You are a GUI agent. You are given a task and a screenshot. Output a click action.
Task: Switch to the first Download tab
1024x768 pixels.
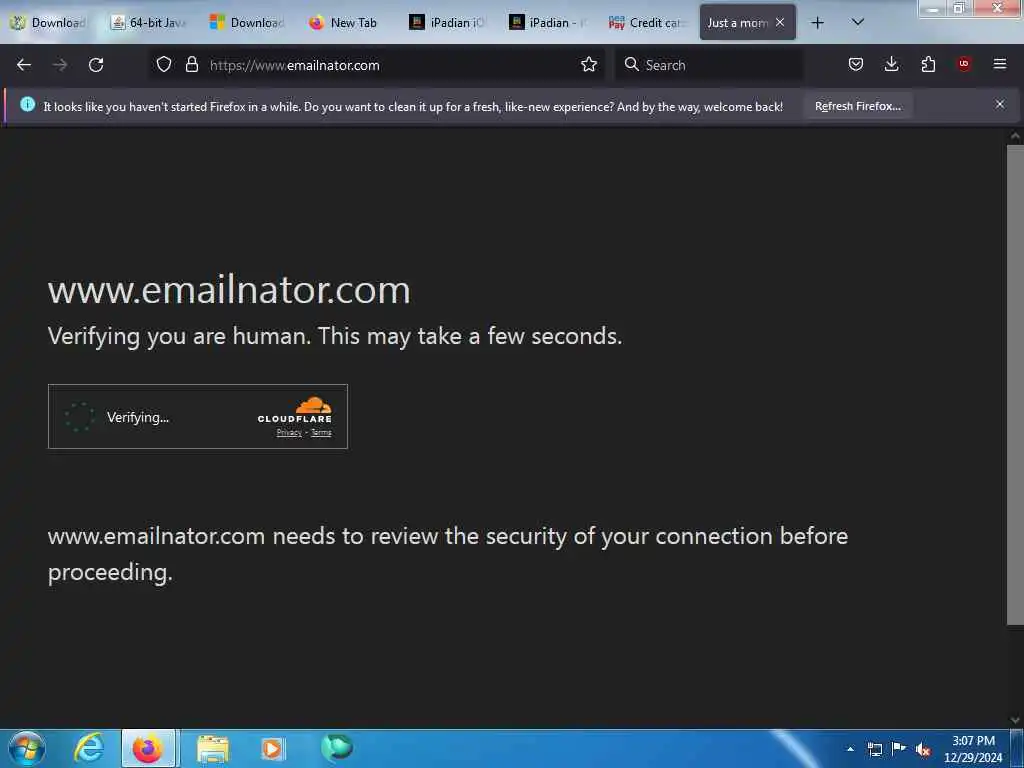(x=50, y=23)
